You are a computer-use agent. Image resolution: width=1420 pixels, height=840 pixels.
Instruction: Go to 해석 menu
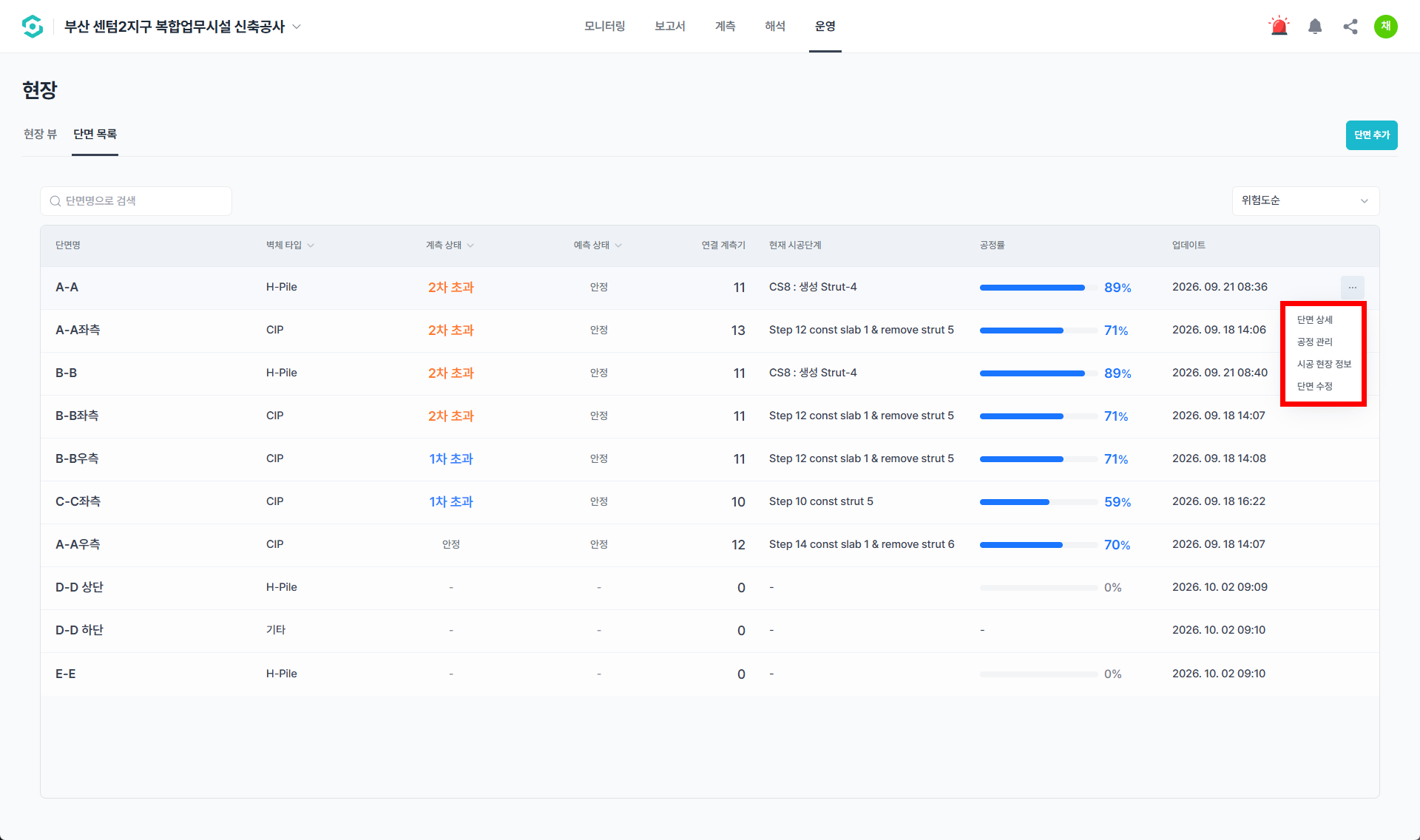click(774, 27)
